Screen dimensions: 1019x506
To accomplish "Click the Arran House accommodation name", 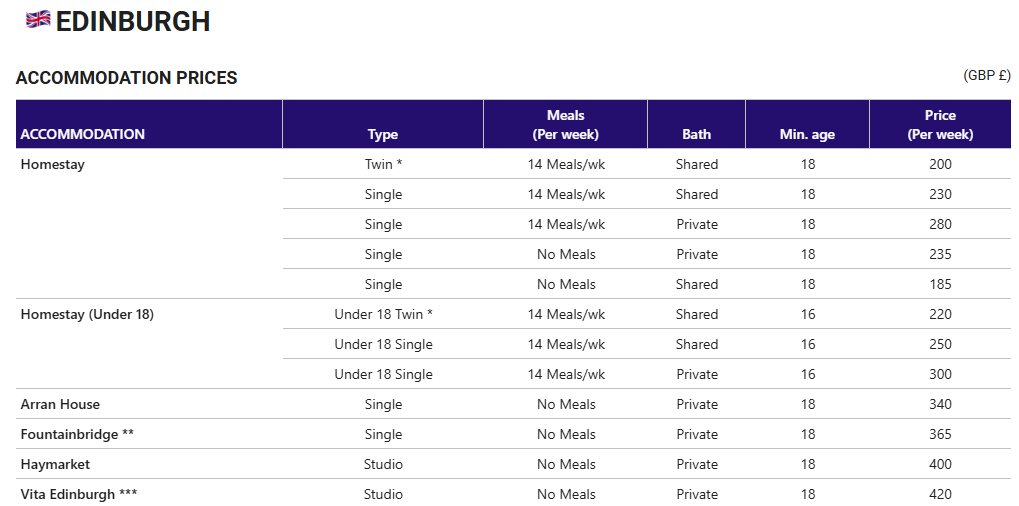I will coord(60,404).
